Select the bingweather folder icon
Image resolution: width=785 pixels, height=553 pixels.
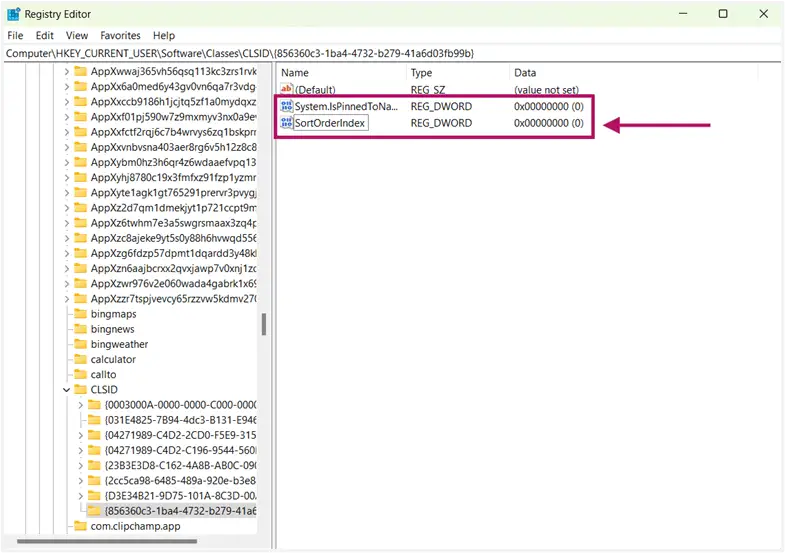click(x=80, y=344)
